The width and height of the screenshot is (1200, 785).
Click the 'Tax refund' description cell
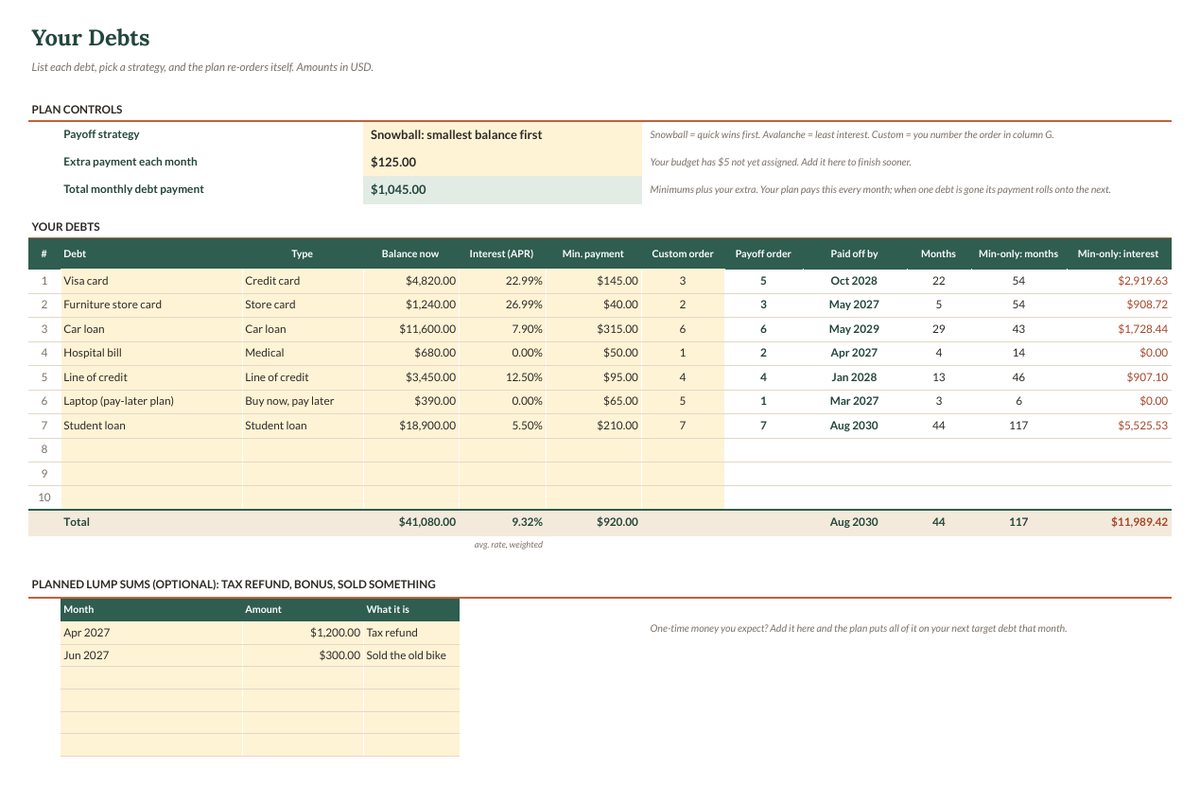[x=411, y=633]
